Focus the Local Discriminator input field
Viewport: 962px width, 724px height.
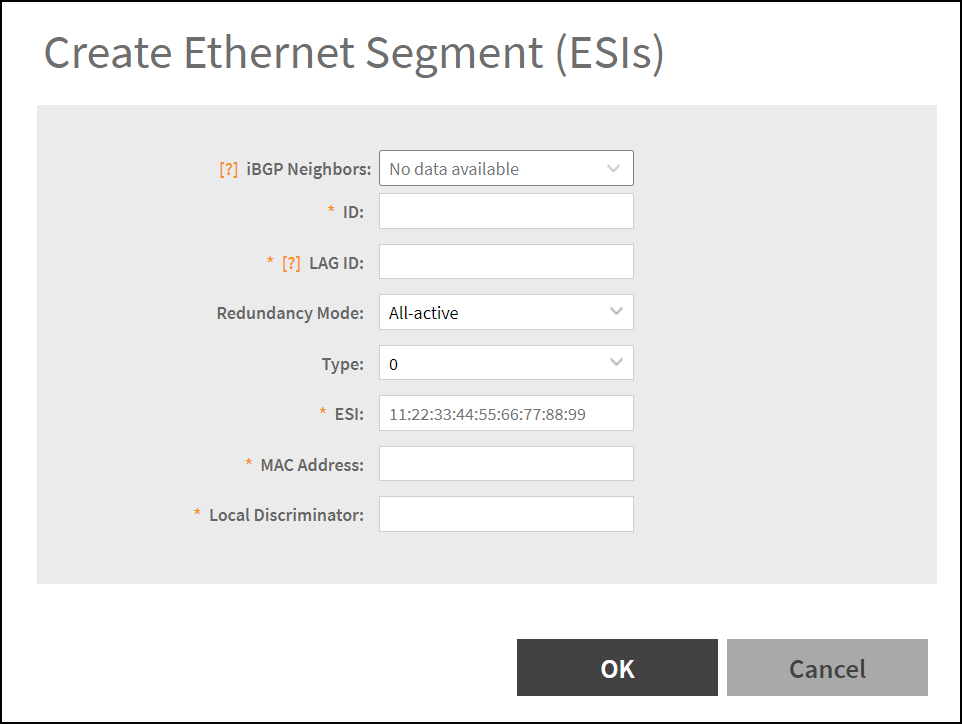[x=506, y=514]
